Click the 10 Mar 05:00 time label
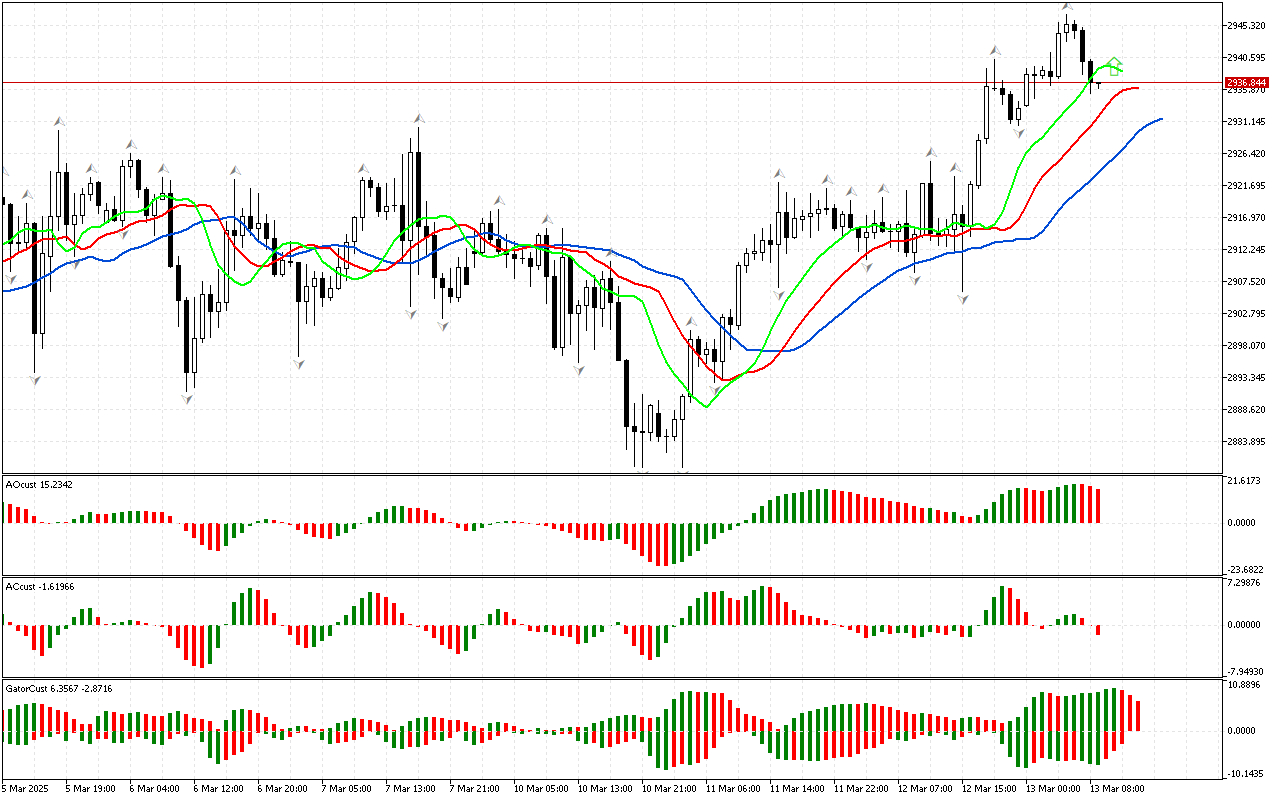This screenshot has width=1280, height=800. click(541, 789)
